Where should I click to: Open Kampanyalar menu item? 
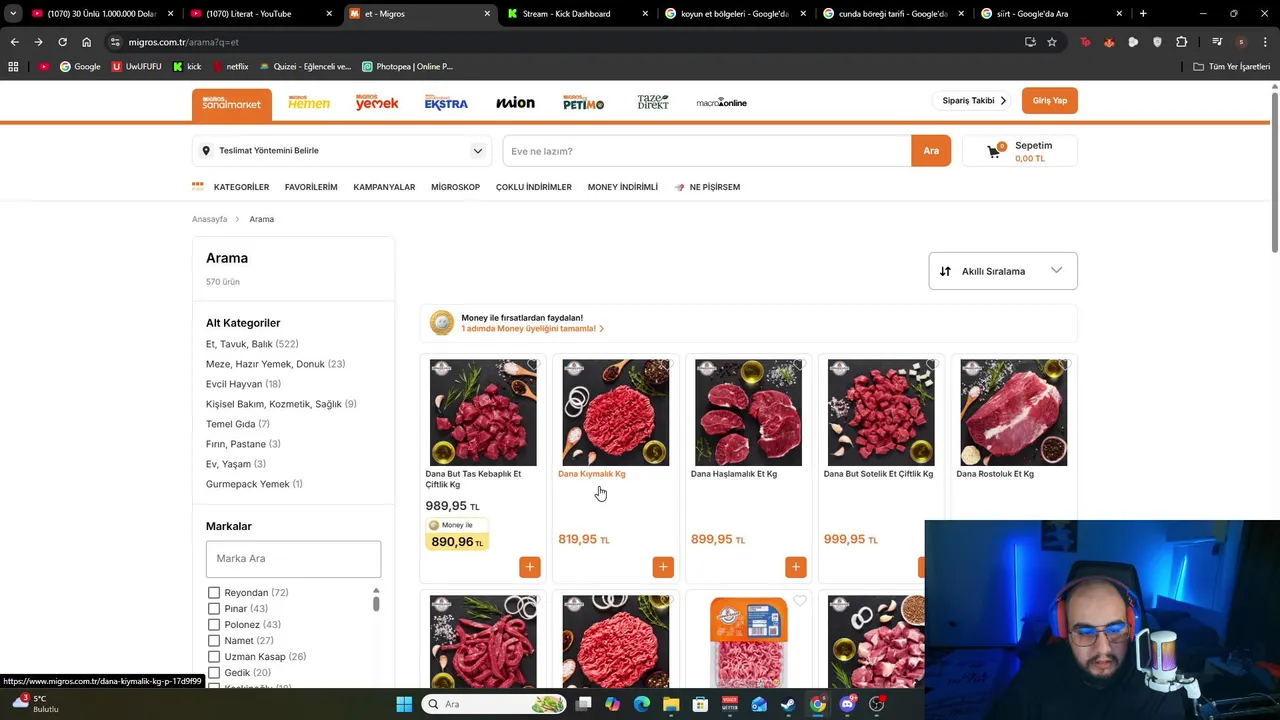click(x=384, y=187)
